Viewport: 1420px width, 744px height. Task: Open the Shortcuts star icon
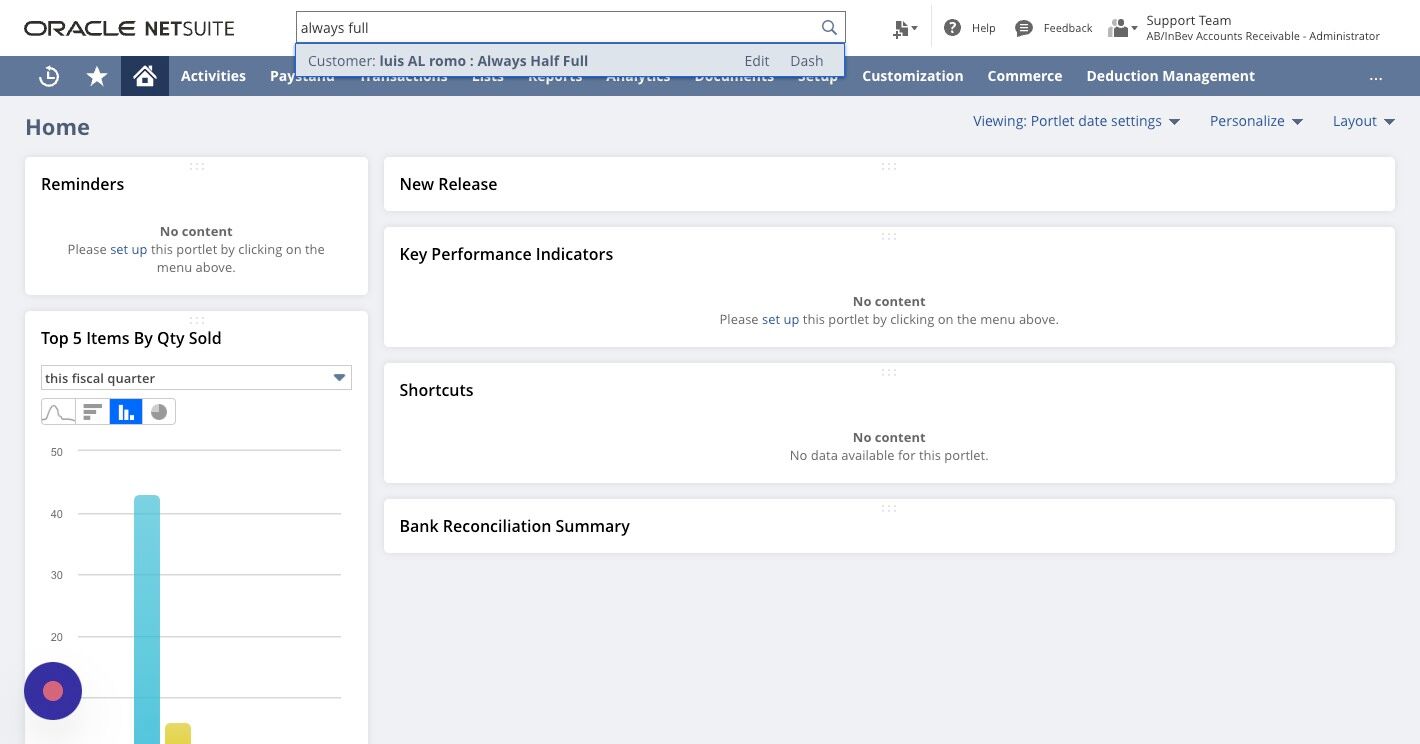coord(97,76)
